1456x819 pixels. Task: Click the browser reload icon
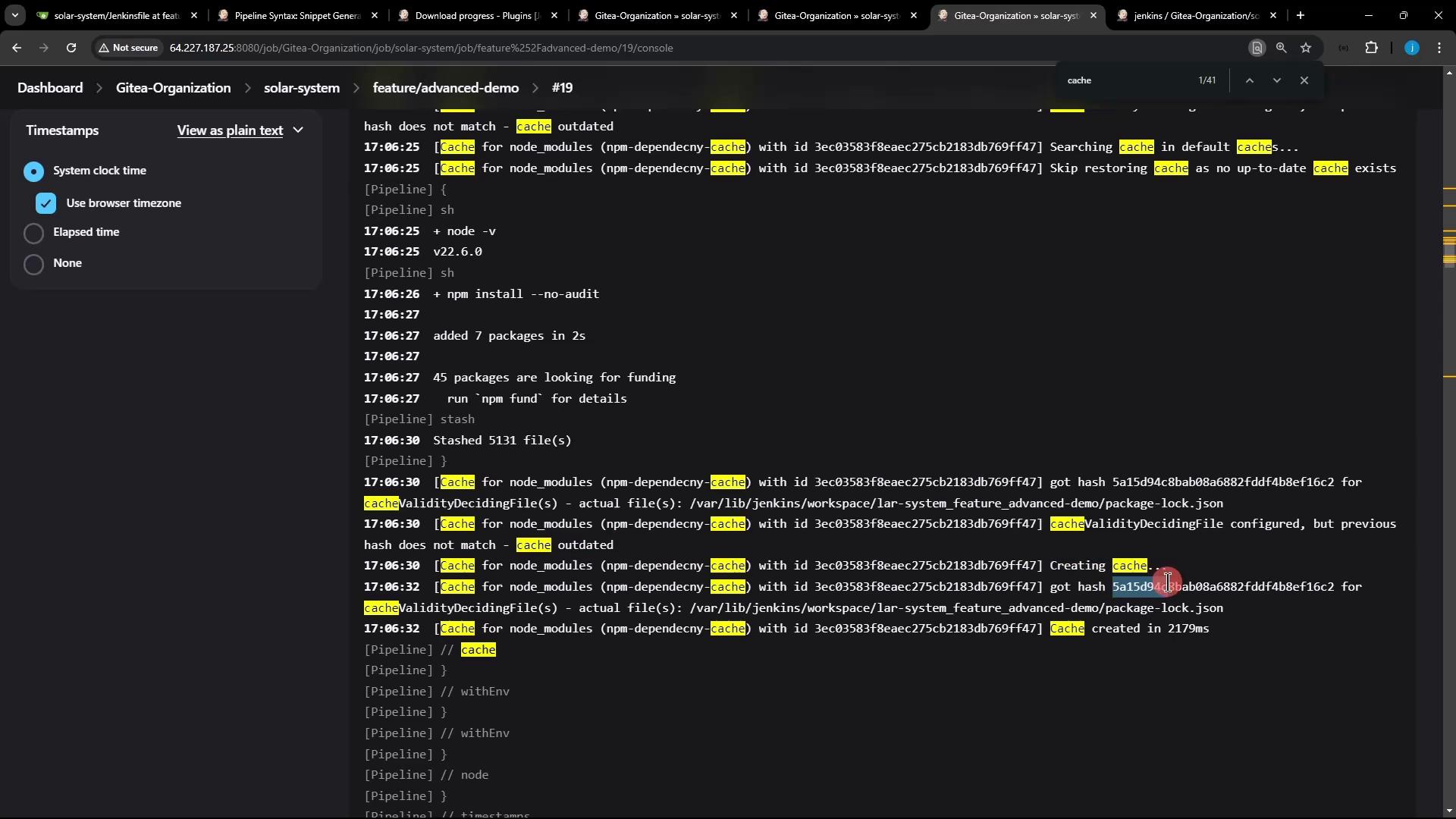tap(71, 48)
